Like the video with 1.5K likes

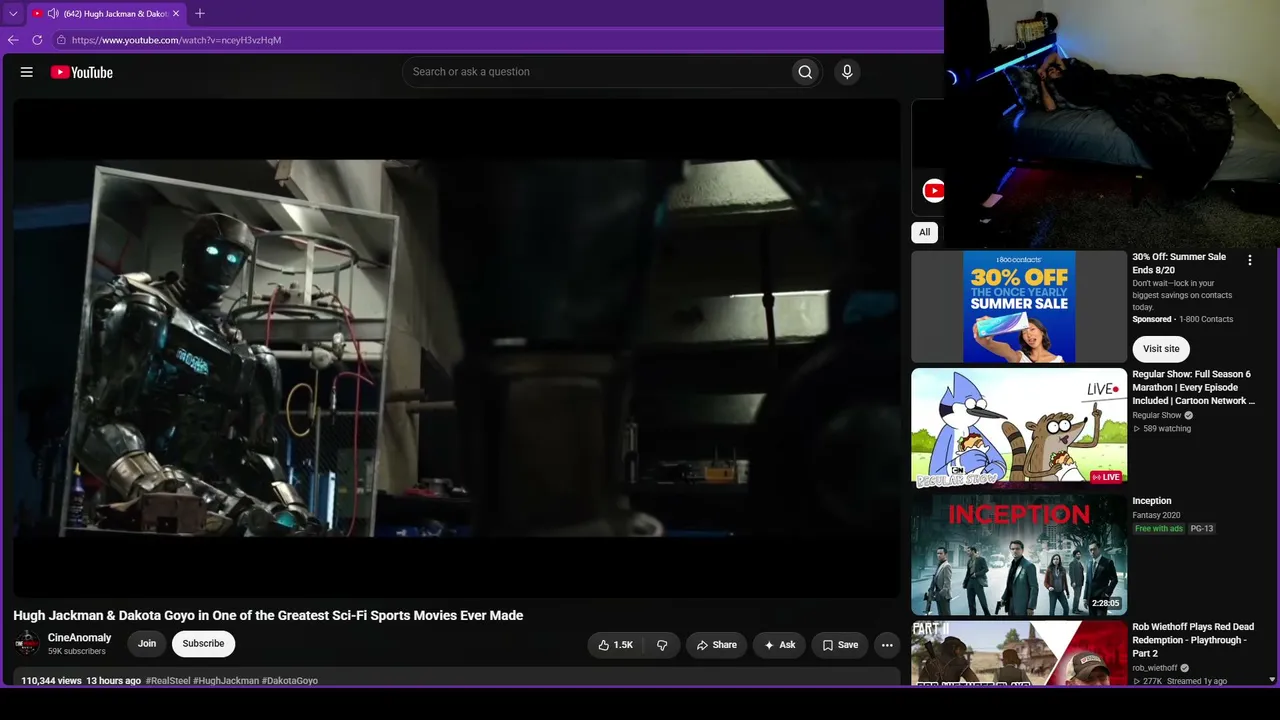(616, 645)
